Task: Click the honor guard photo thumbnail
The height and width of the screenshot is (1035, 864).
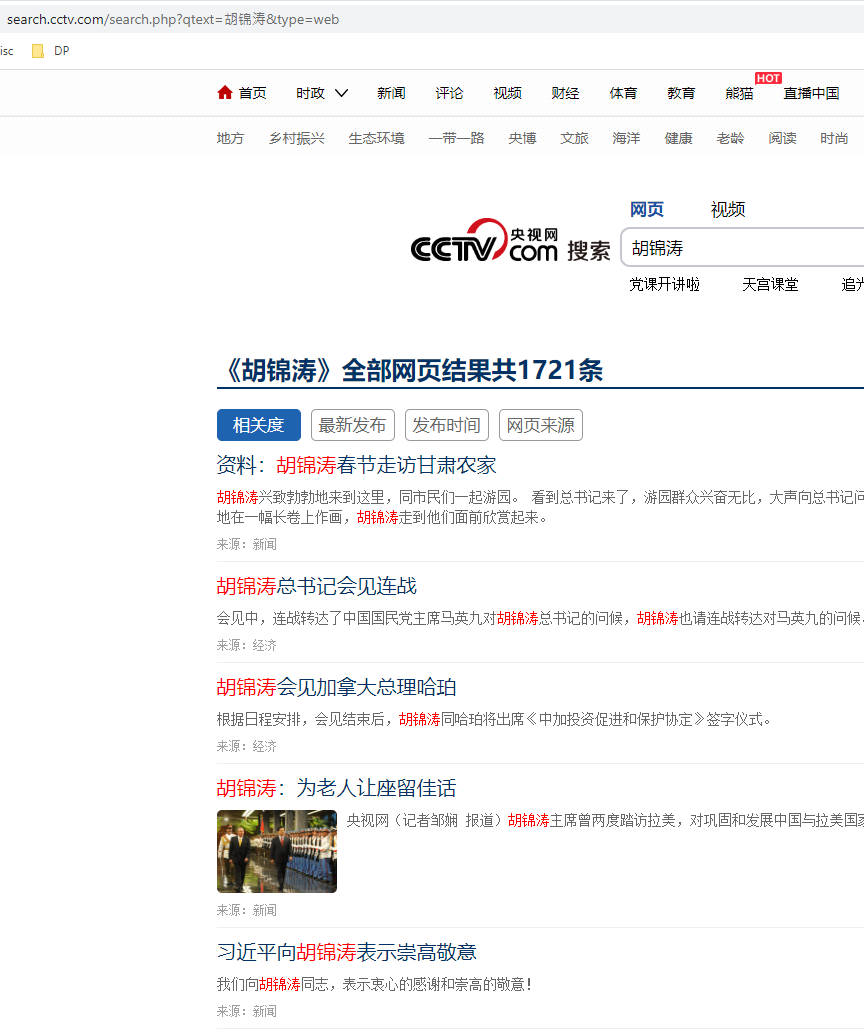Action: pos(277,851)
